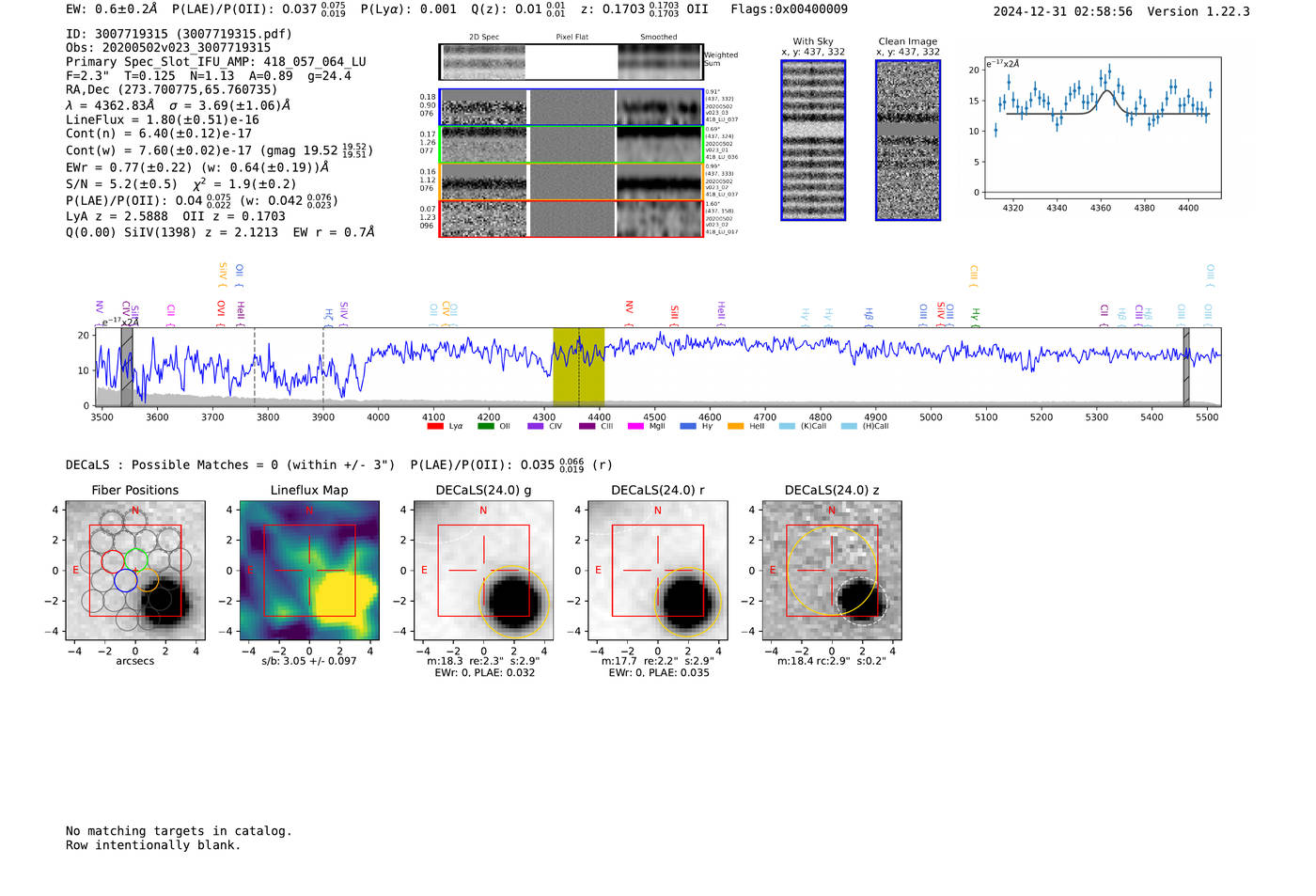This screenshot has width=1316, height=896.
Task: Click the Weighted Sum 2D spectrum strip
Action: click(571, 62)
